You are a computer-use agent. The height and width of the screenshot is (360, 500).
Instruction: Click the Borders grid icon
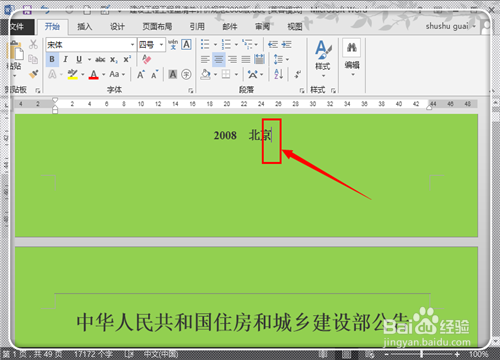[x=226, y=74]
